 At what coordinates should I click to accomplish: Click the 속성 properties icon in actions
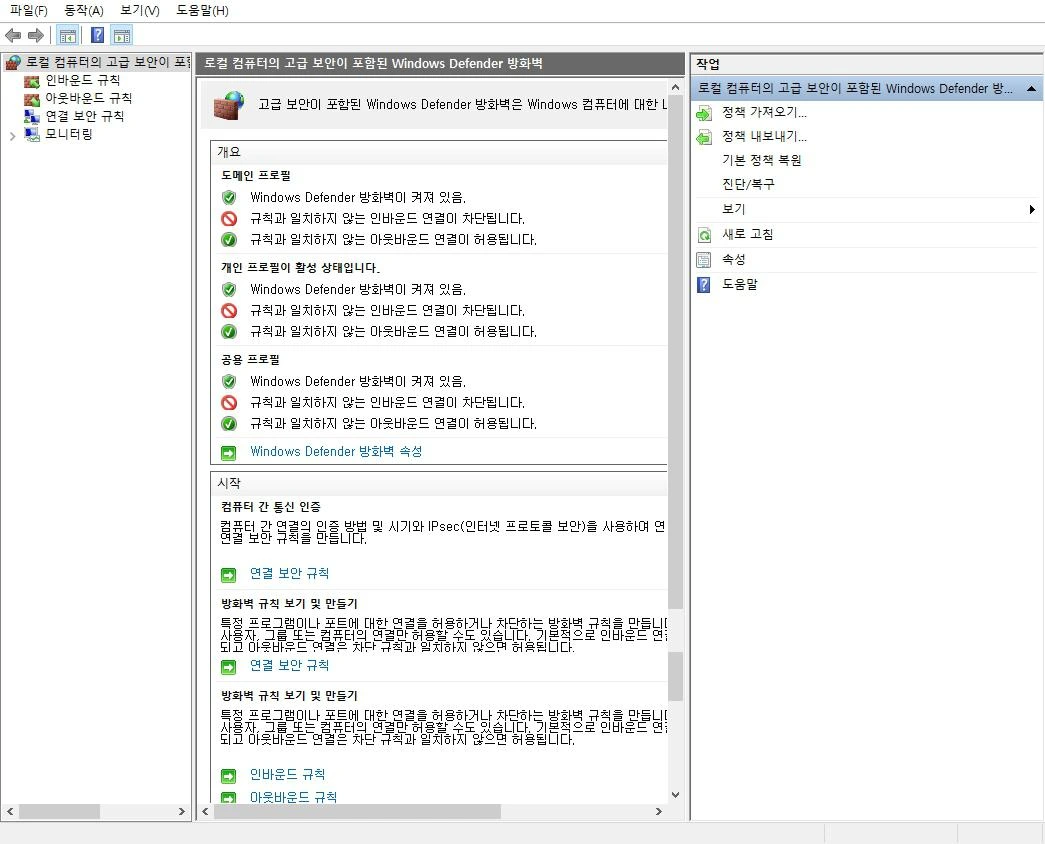704,260
